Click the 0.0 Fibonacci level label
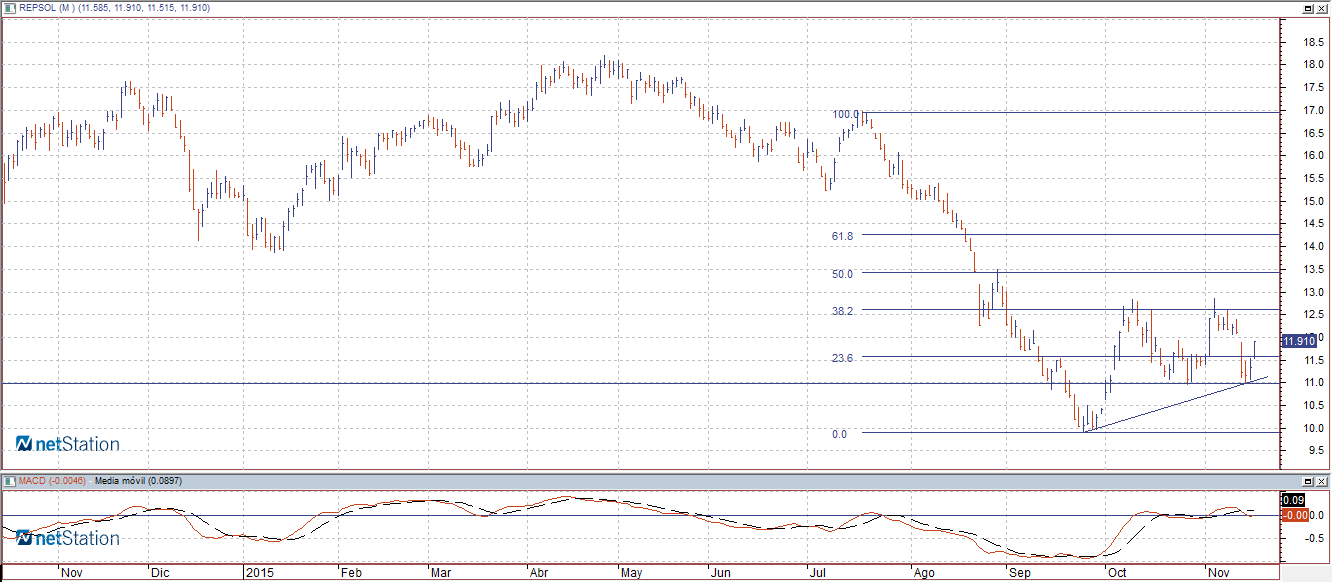This screenshot has width=1332, height=582. tap(839, 434)
